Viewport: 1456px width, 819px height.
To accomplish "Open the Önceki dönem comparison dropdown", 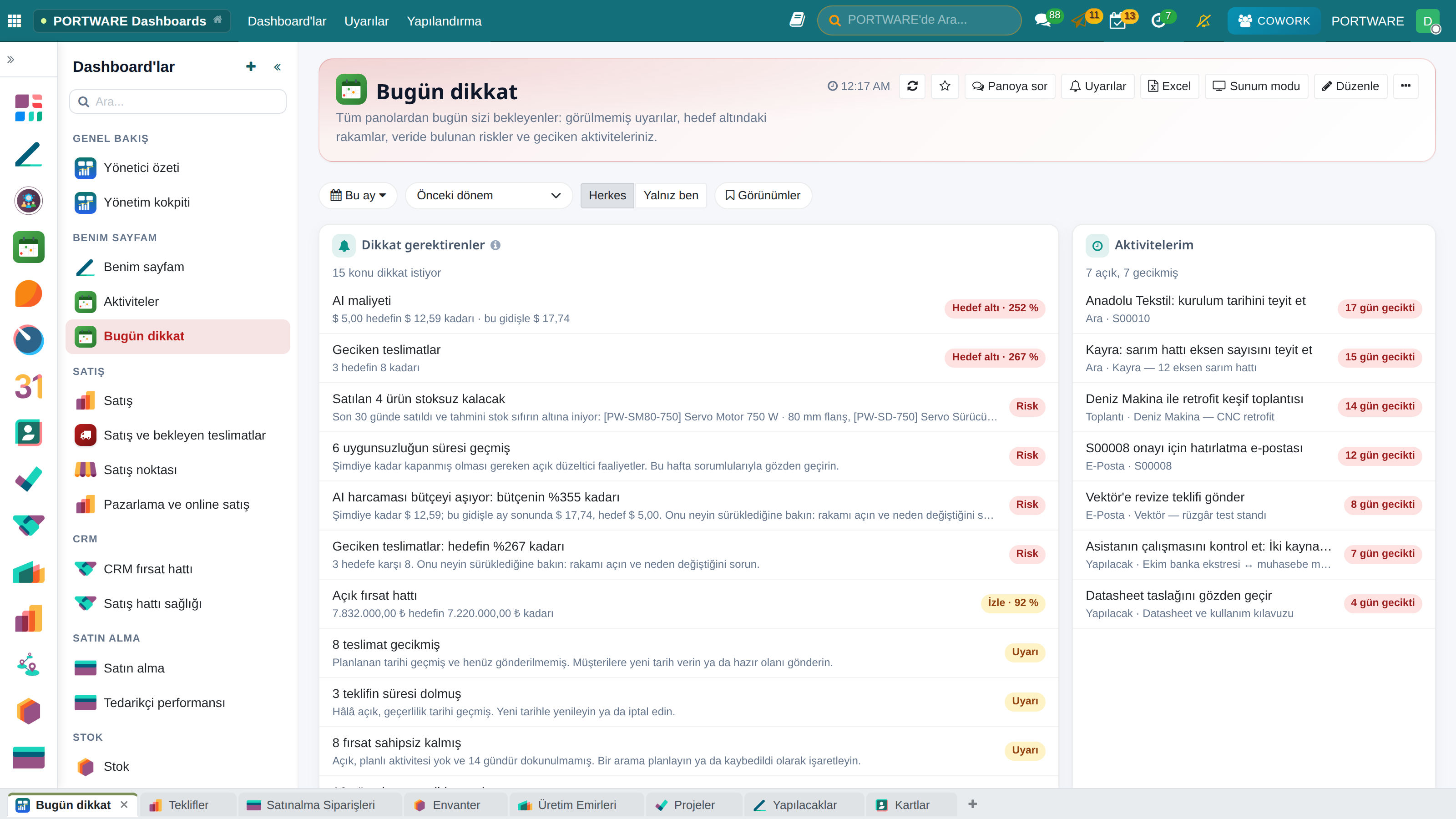I will pyautogui.click(x=489, y=196).
